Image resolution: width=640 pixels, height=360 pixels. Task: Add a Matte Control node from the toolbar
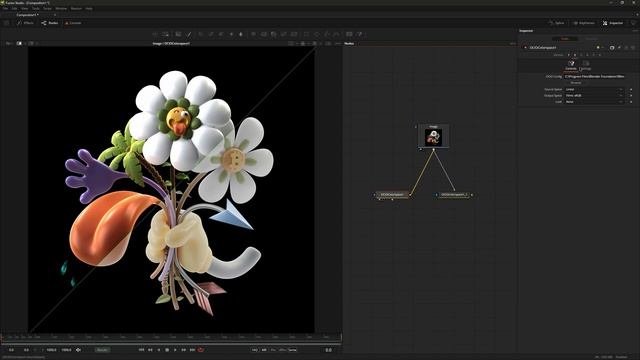273,34
